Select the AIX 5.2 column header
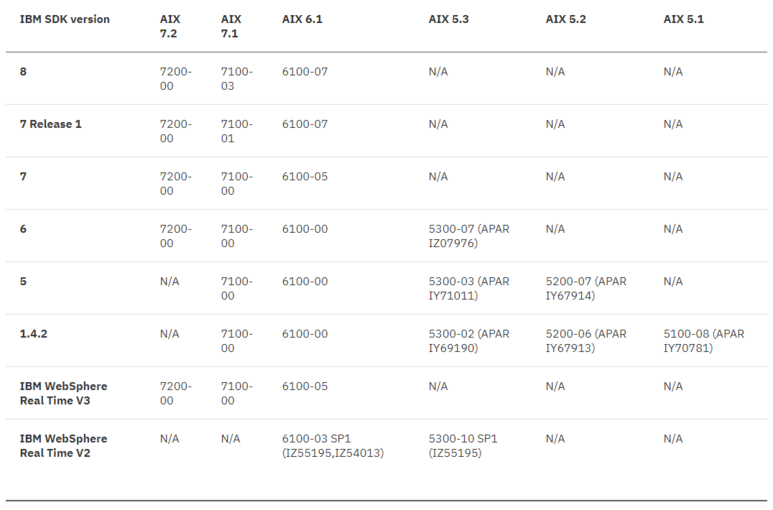This screenshot has height=510, width=773. point(566,19)
